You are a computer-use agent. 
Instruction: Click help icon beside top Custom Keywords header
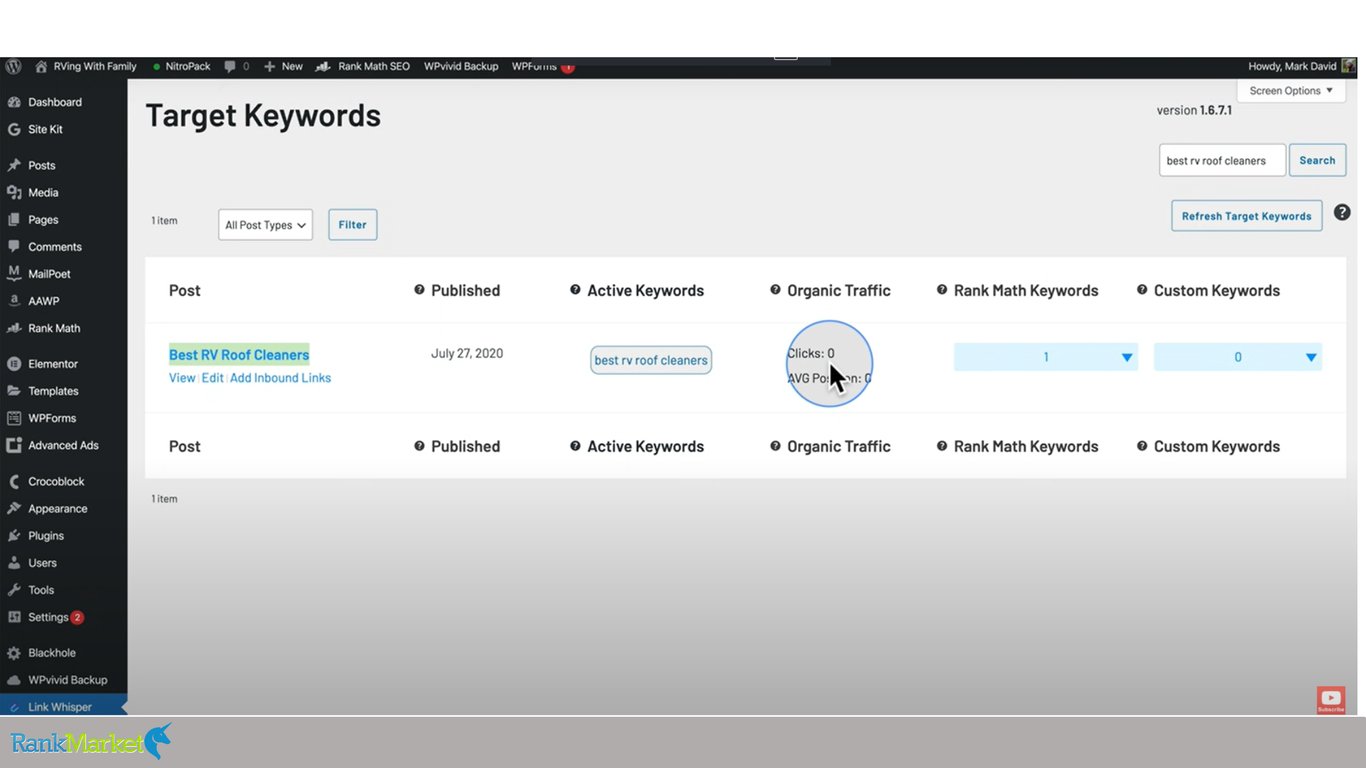[1142, 290]
